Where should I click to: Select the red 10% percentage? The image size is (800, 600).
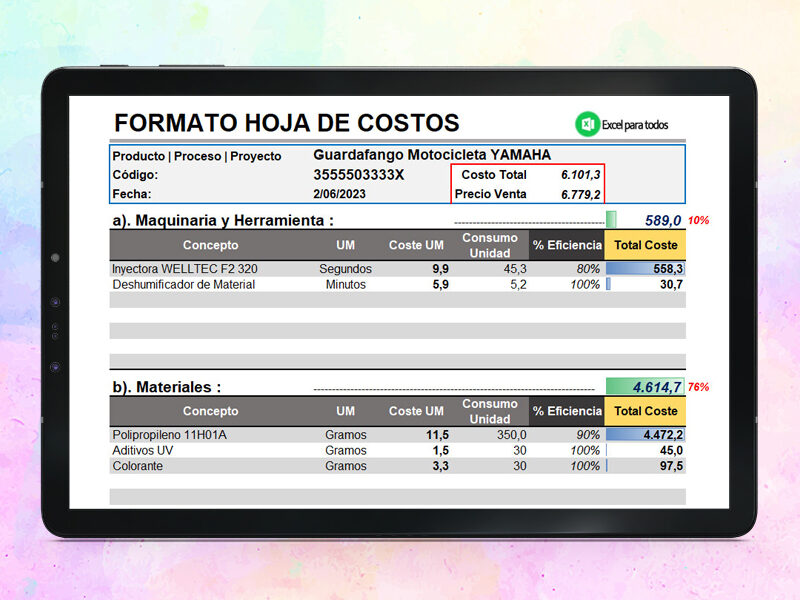[698, 220]
